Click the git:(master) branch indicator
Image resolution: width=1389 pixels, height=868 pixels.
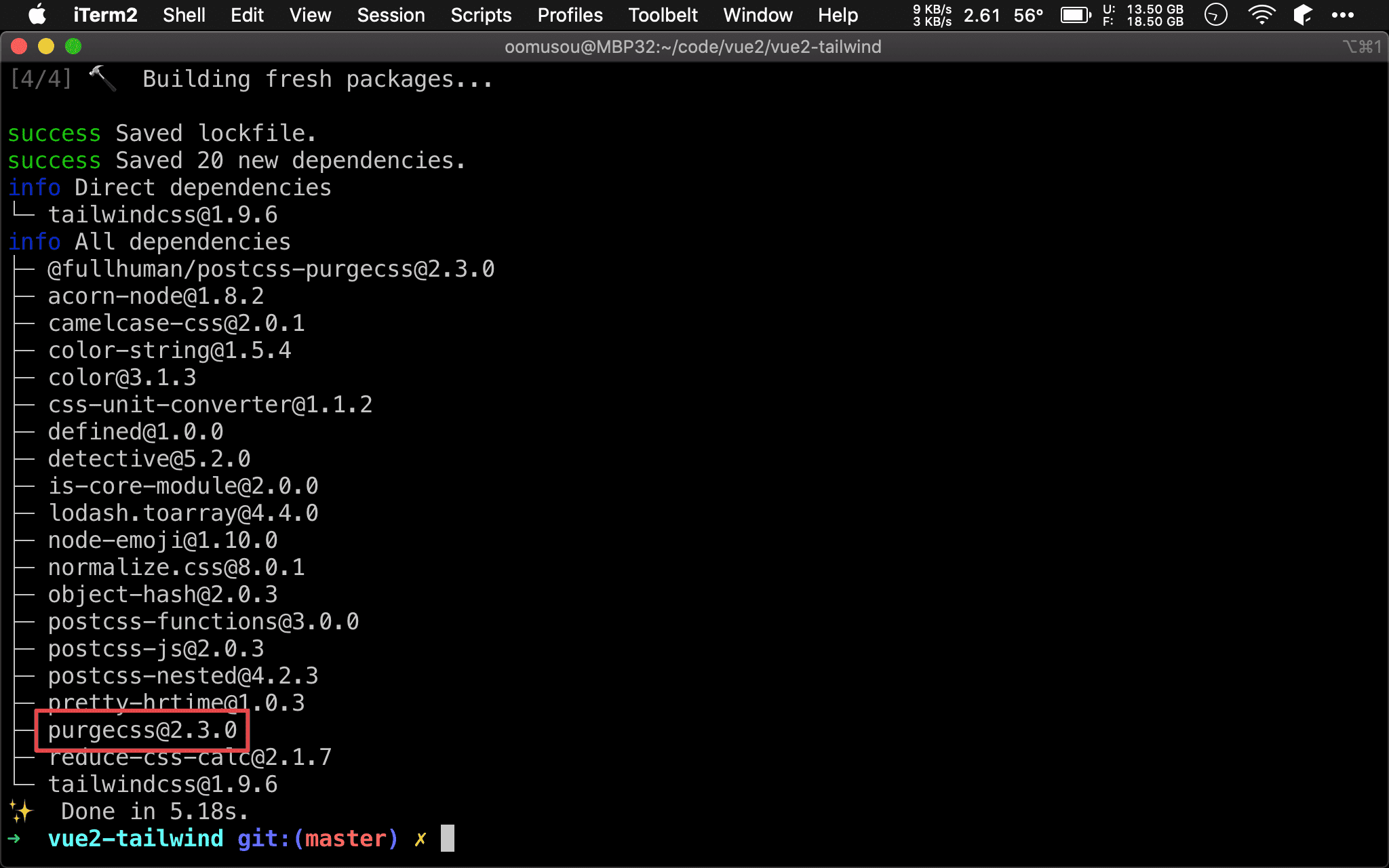317,839
